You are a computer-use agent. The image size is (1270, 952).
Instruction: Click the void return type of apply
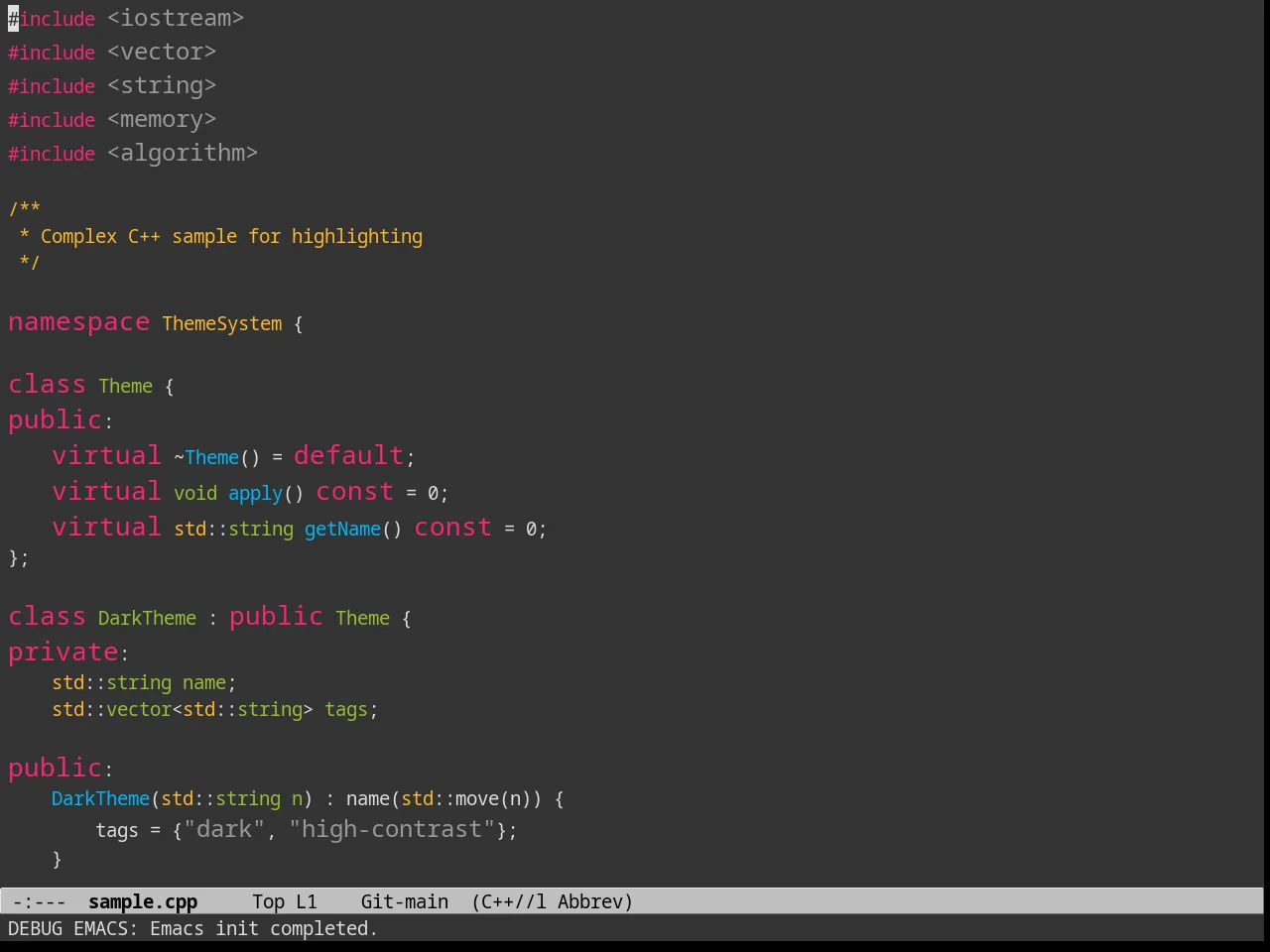(195, 493)
